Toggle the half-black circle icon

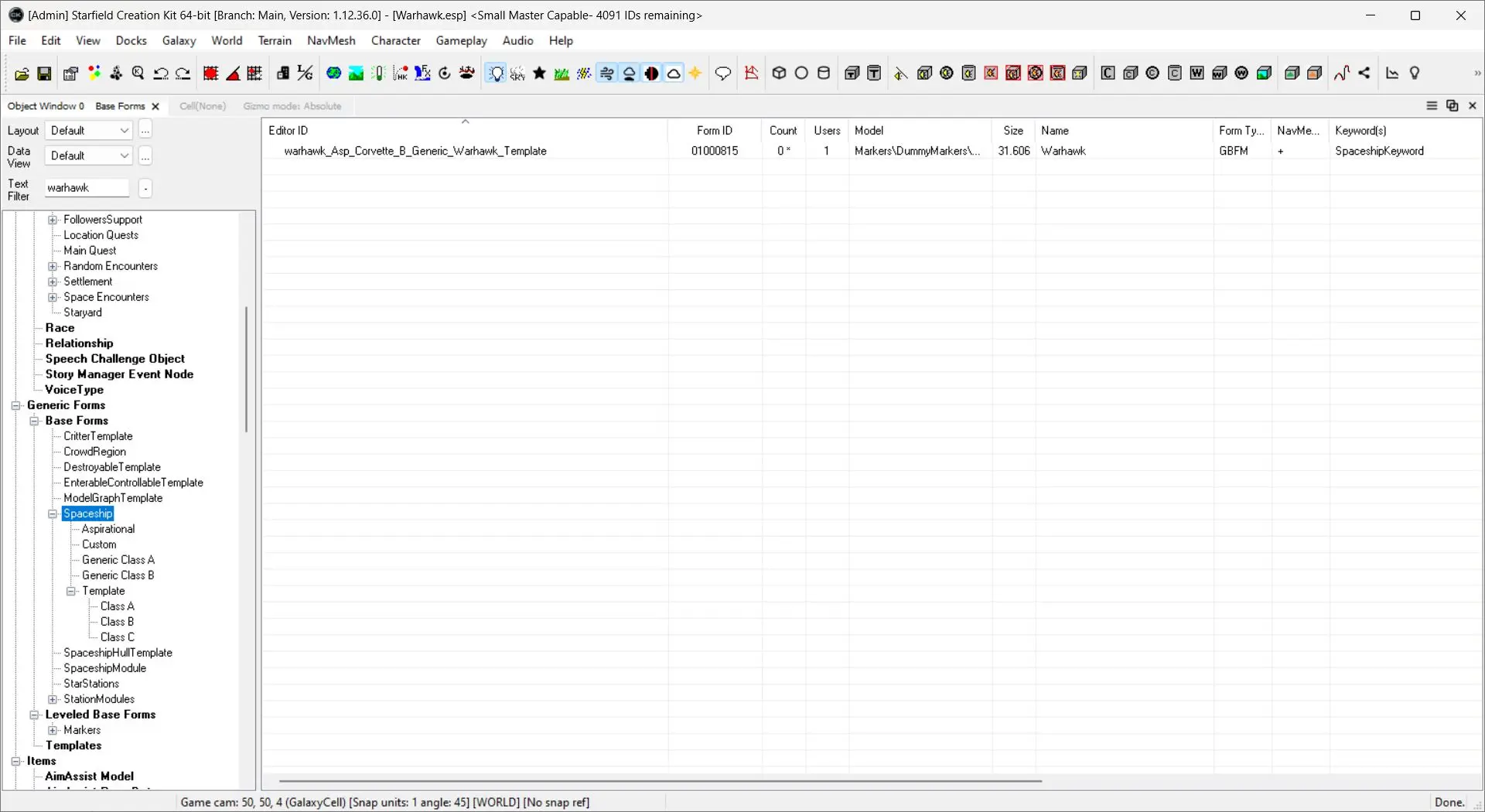pyautogui.click(x=652, y=73)
